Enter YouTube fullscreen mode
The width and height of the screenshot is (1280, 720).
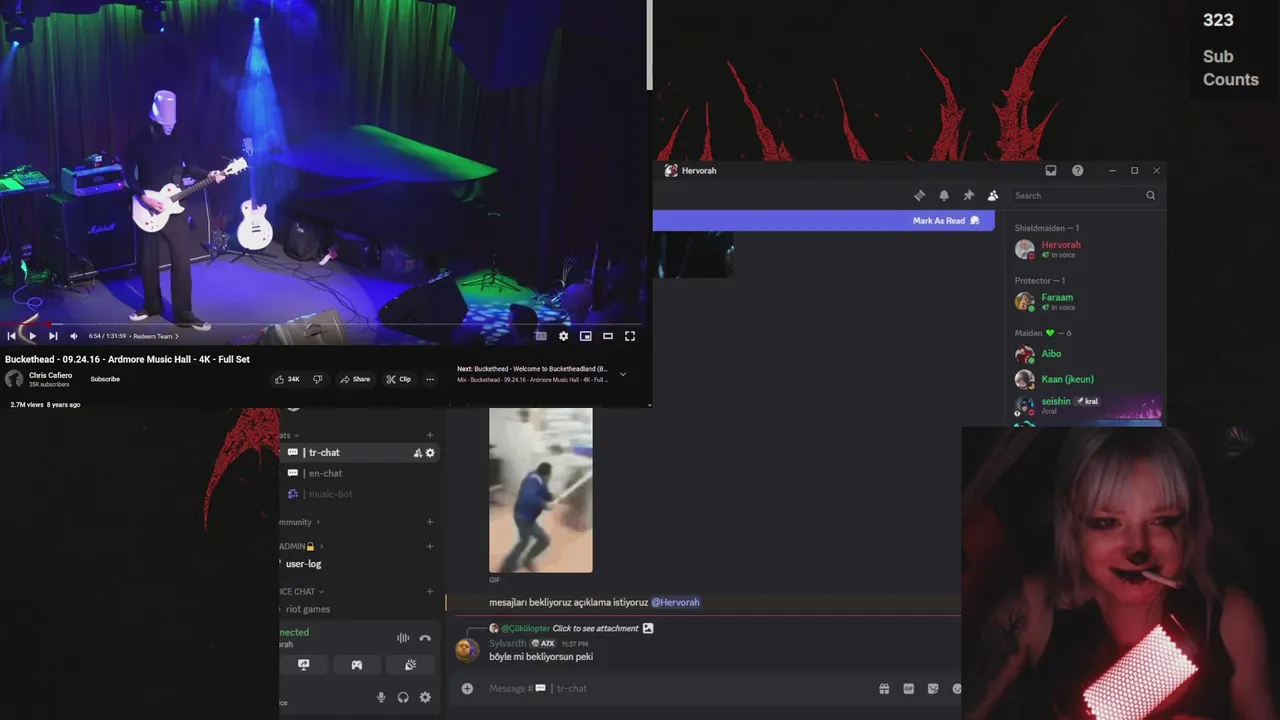click(x=630, y=336)
